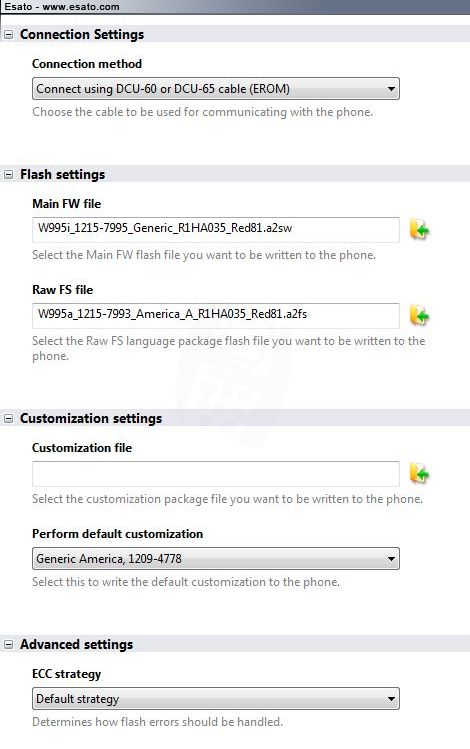The height and width of the screenshot is (749, 470).
Task: Click the Raw FS file text field
Action: point(215,316)
